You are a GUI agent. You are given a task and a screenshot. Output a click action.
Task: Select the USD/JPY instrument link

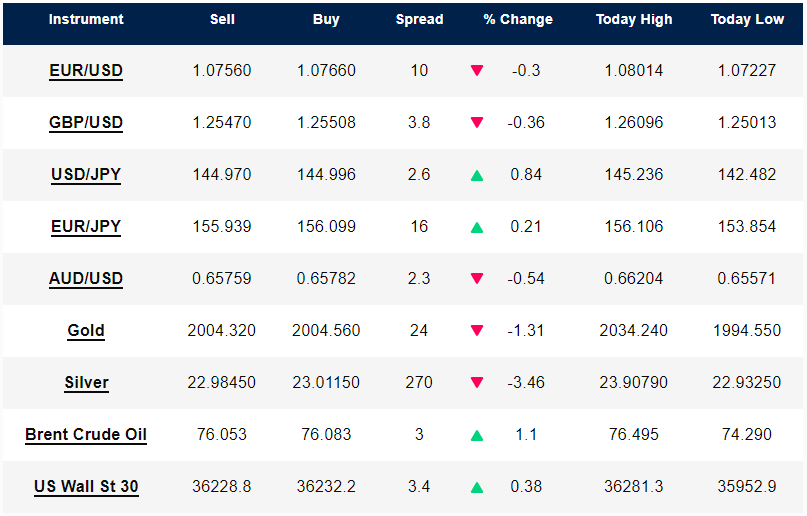click(x=86, y=175)
